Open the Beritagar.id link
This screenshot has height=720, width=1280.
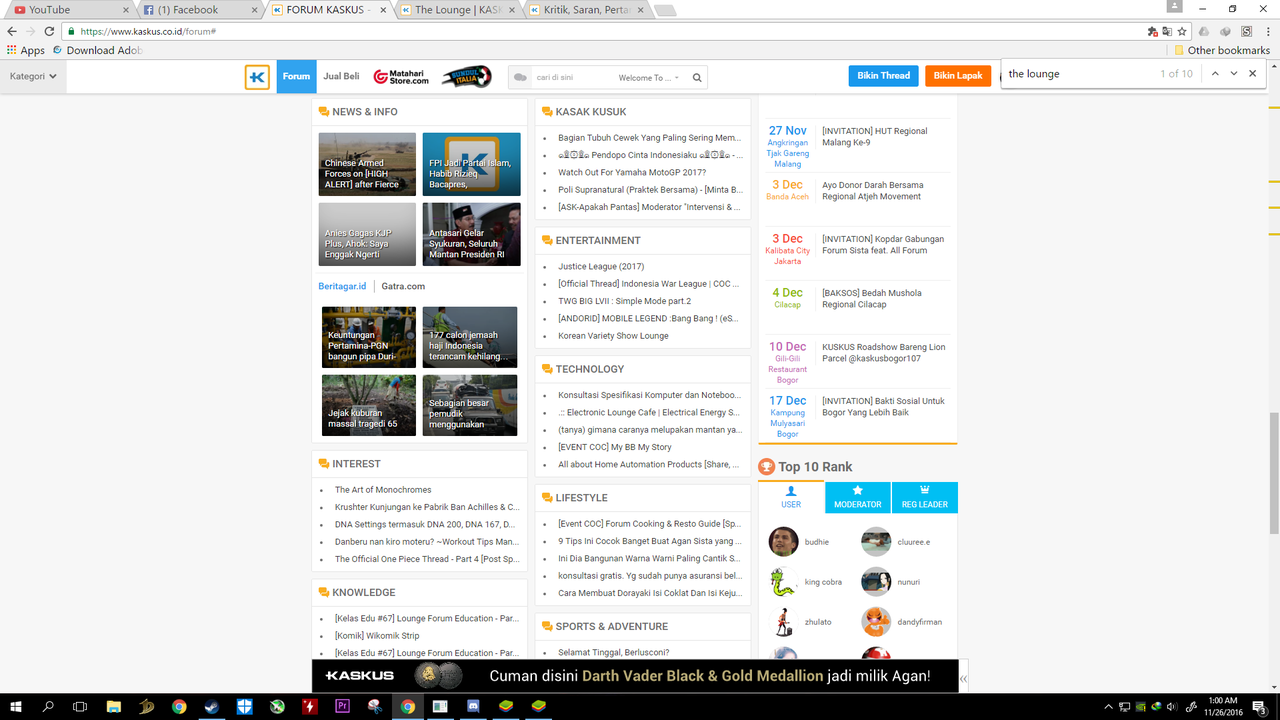(x=342, y=286)
